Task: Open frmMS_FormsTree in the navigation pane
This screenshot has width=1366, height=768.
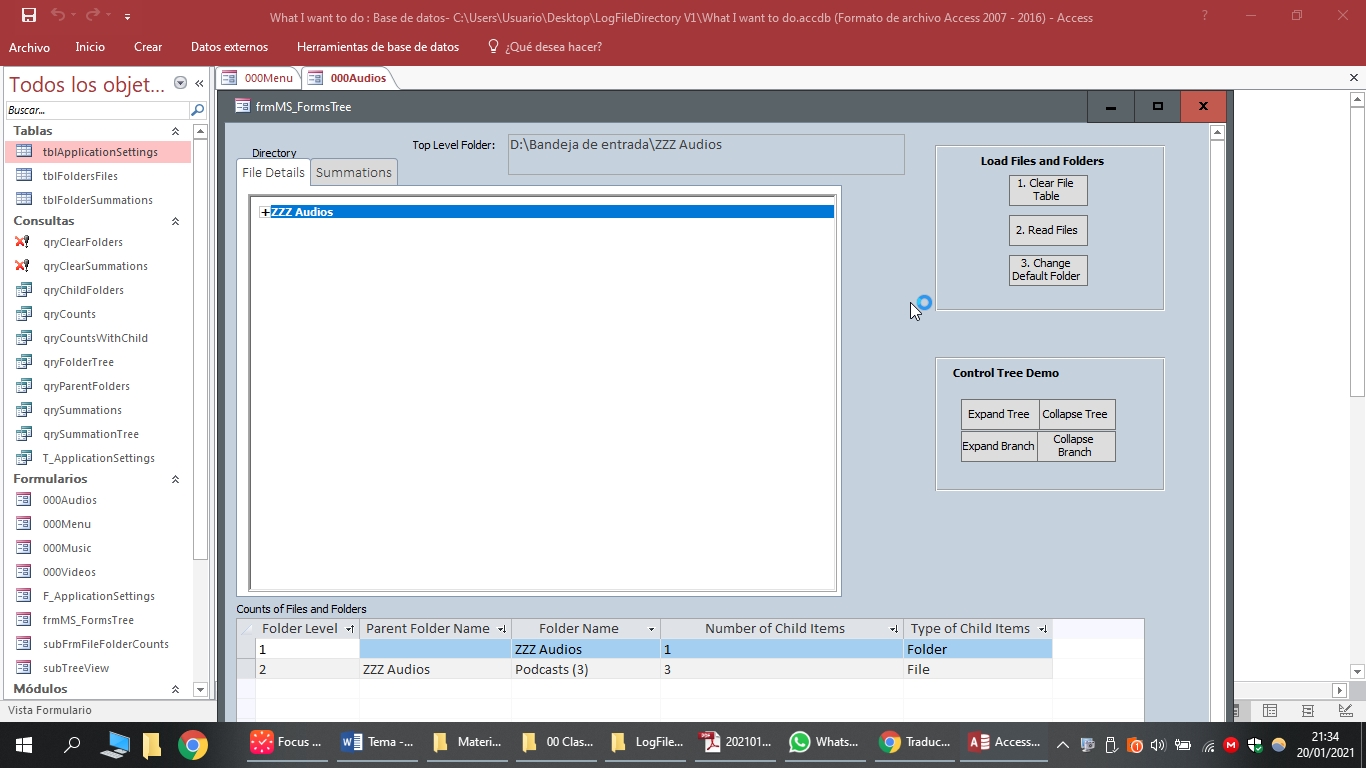Action: pos(88,620)
